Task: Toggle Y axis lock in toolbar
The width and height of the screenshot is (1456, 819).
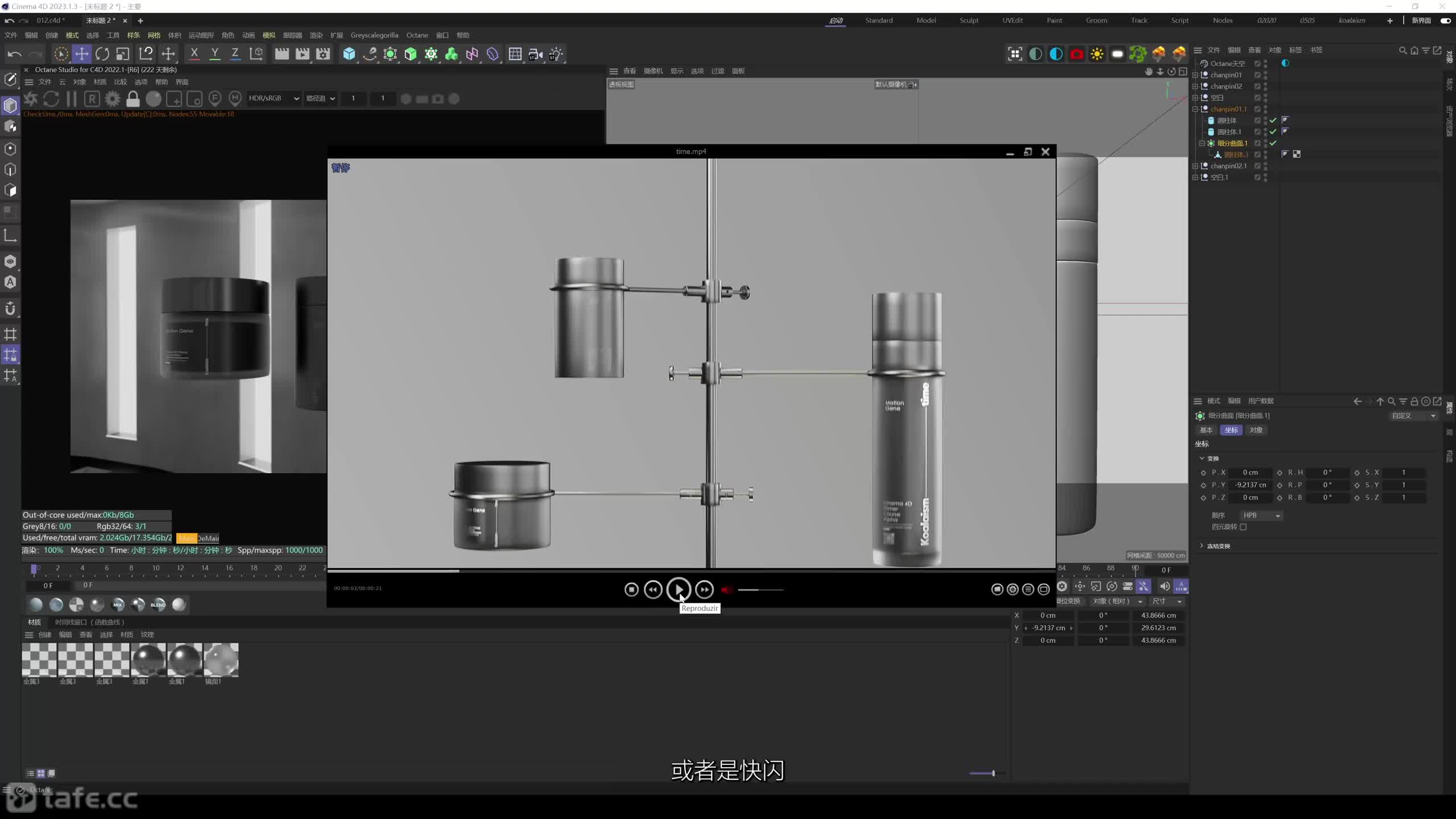Action: click(215, 54)
